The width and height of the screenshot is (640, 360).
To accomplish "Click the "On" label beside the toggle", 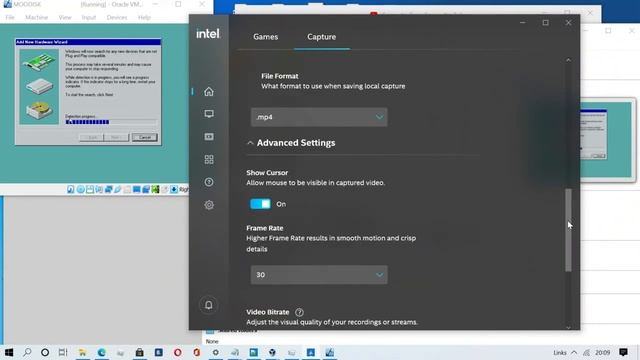I will click(281, 204).
